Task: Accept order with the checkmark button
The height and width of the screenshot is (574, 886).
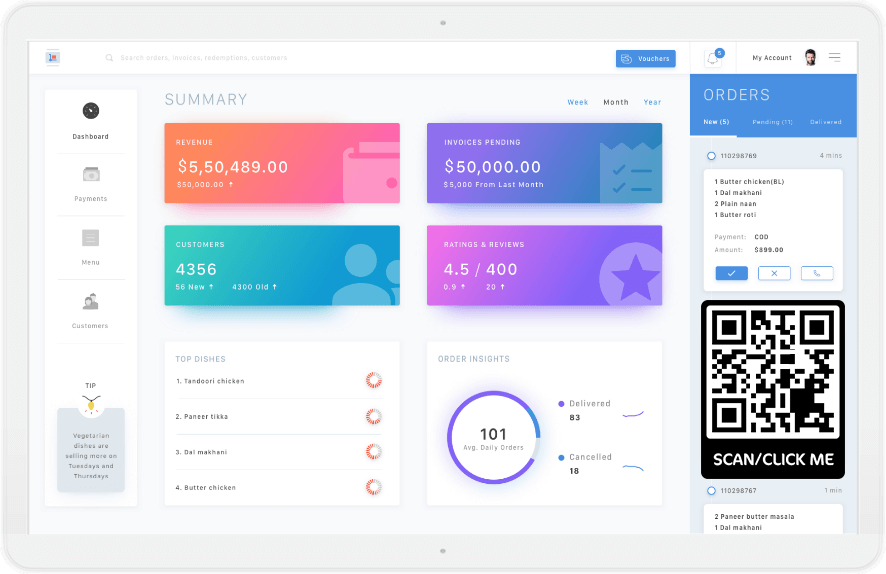Action: coord(732,273)
